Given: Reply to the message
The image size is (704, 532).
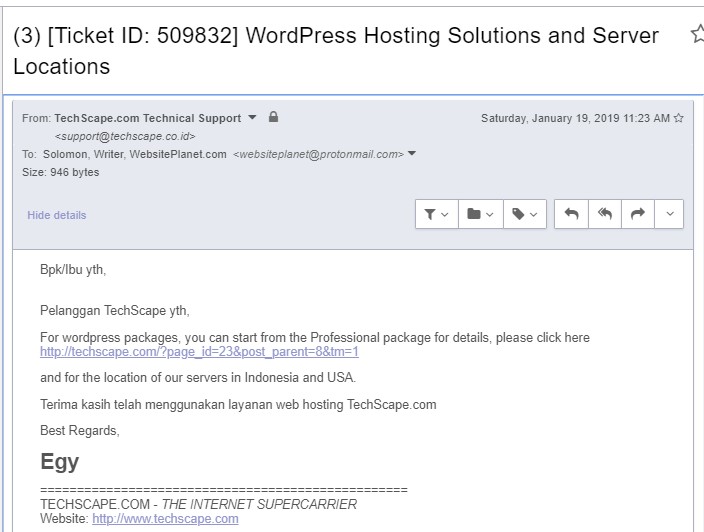Looking at the screenshot, I should click(x=571, y=214).
